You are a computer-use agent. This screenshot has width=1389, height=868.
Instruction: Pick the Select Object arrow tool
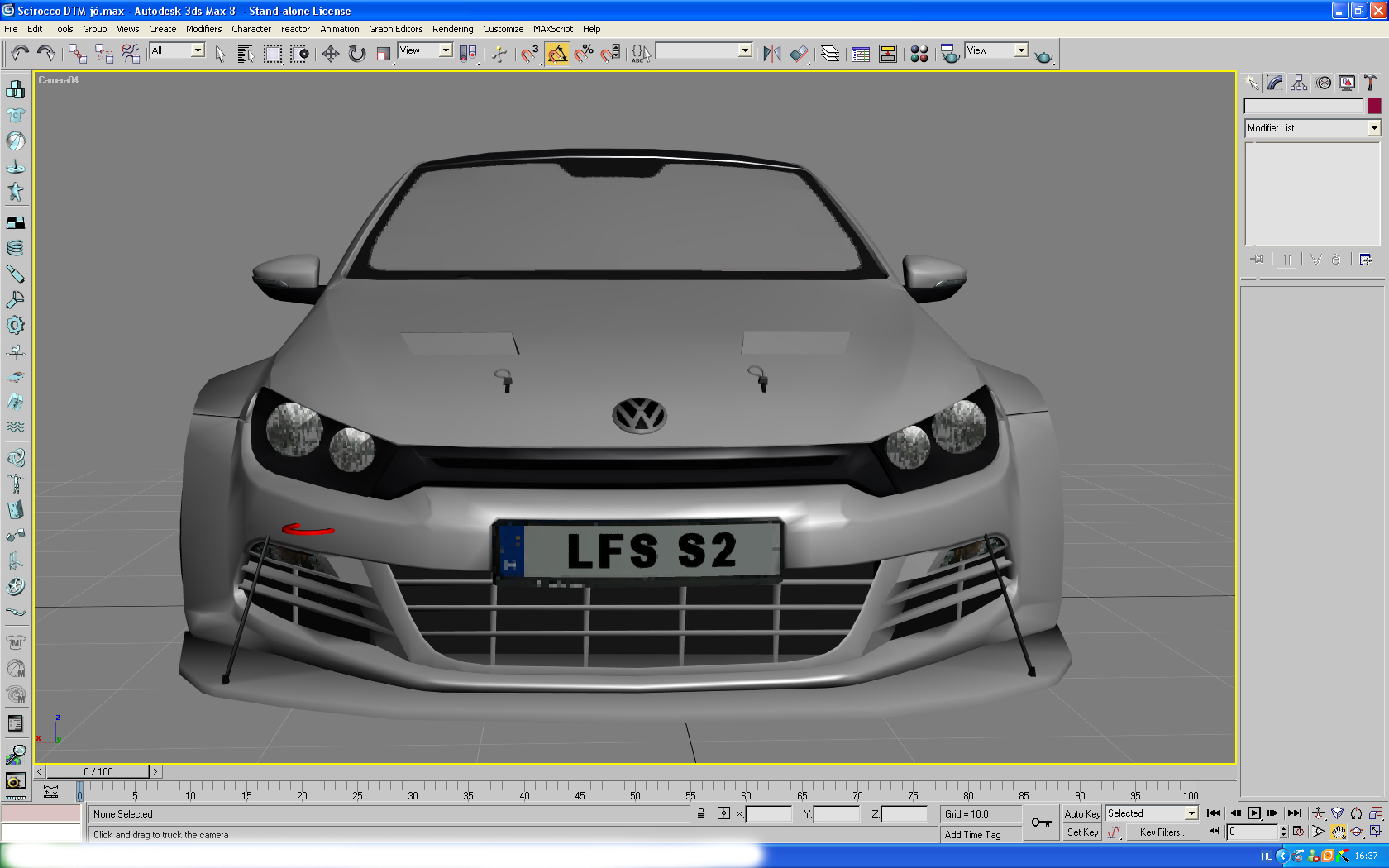(220, 54)
